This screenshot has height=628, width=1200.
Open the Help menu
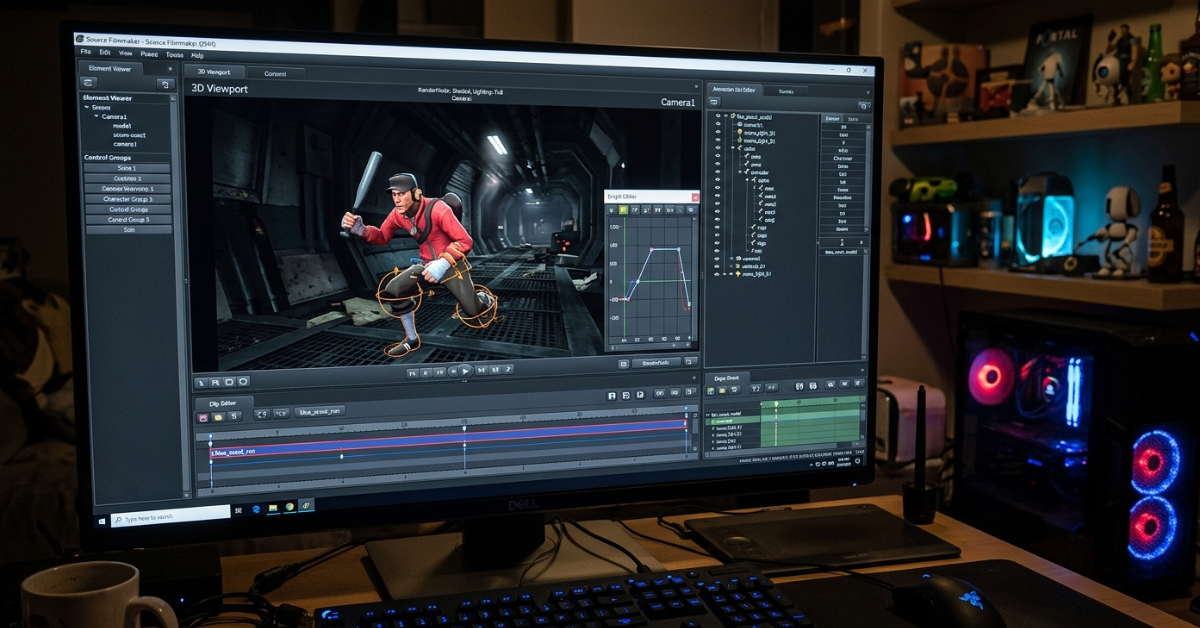click(x=197, y=55)
